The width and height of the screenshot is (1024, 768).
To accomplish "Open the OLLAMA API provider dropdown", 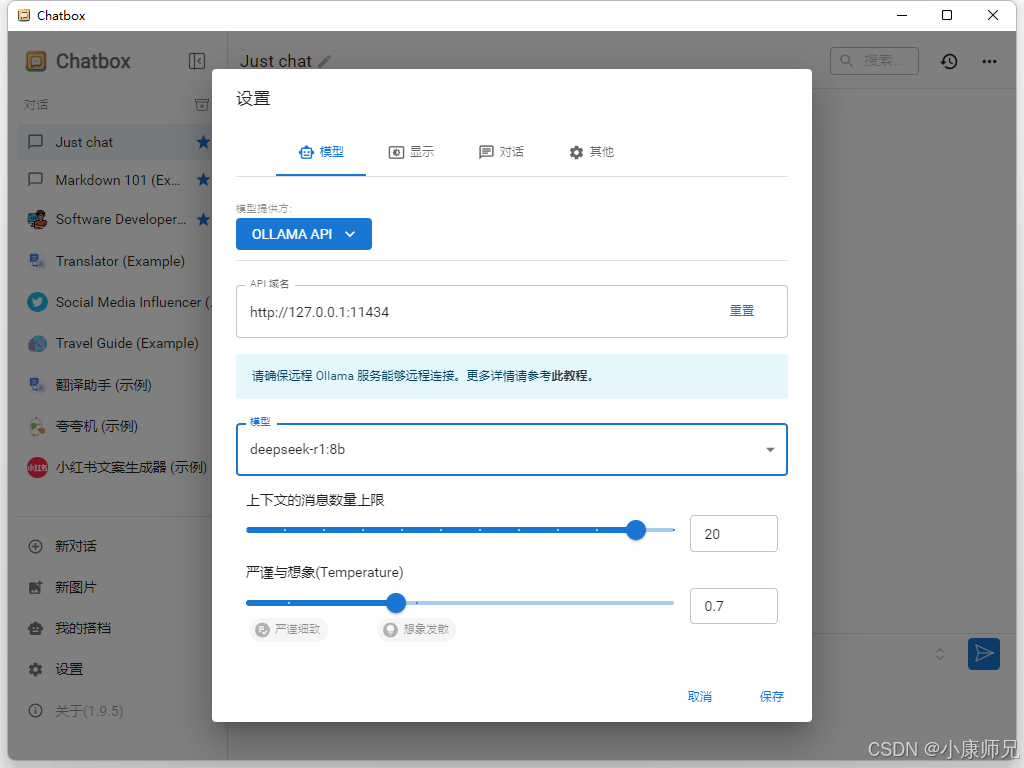I will (x=304, y=234).
